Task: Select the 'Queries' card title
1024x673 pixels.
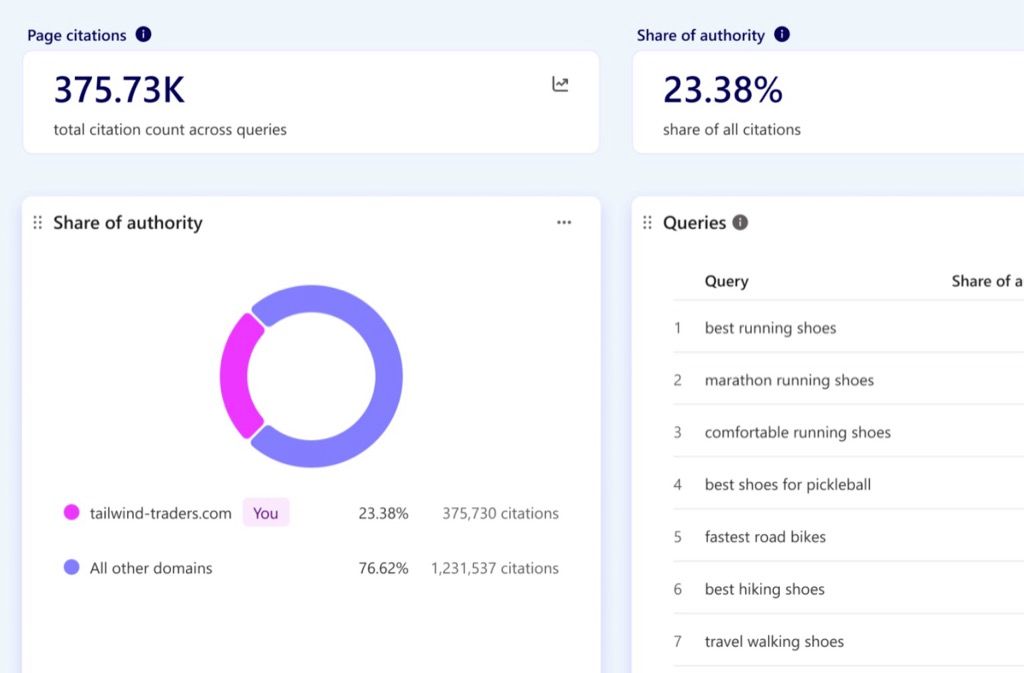Action: 694,223
